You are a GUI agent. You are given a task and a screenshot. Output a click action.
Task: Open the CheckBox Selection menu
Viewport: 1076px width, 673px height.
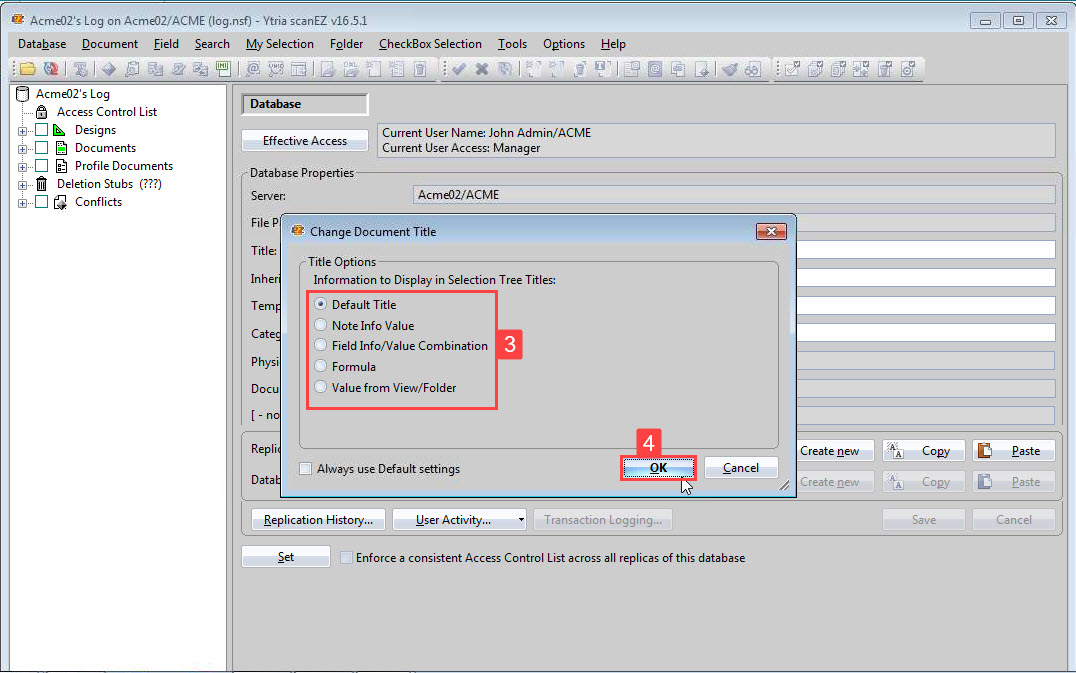[430, 44]
